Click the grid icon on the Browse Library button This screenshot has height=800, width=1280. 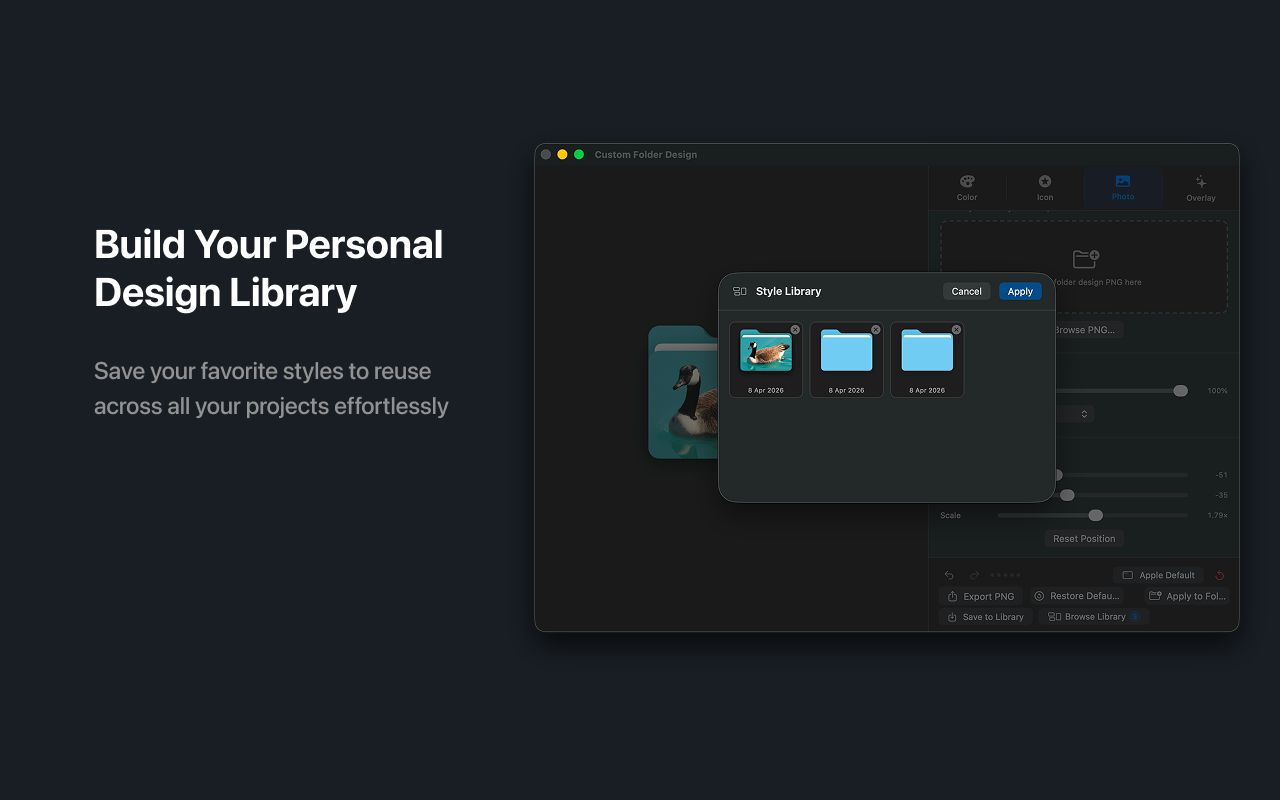[x=1054, y=617]
